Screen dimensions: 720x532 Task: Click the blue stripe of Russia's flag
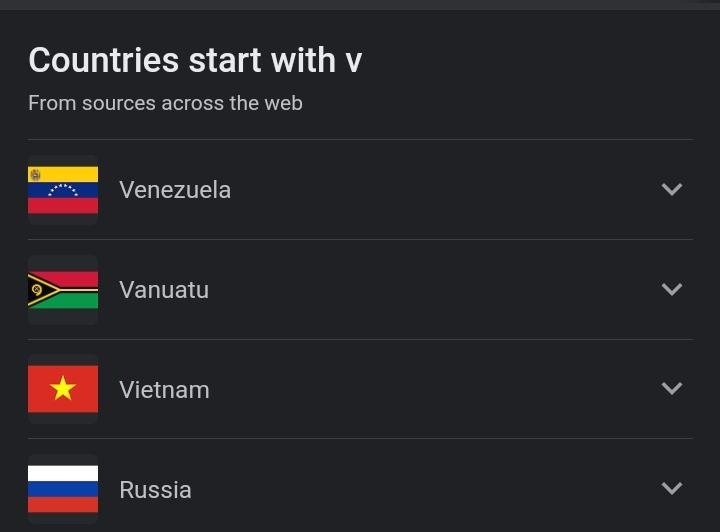coord(63,489)
